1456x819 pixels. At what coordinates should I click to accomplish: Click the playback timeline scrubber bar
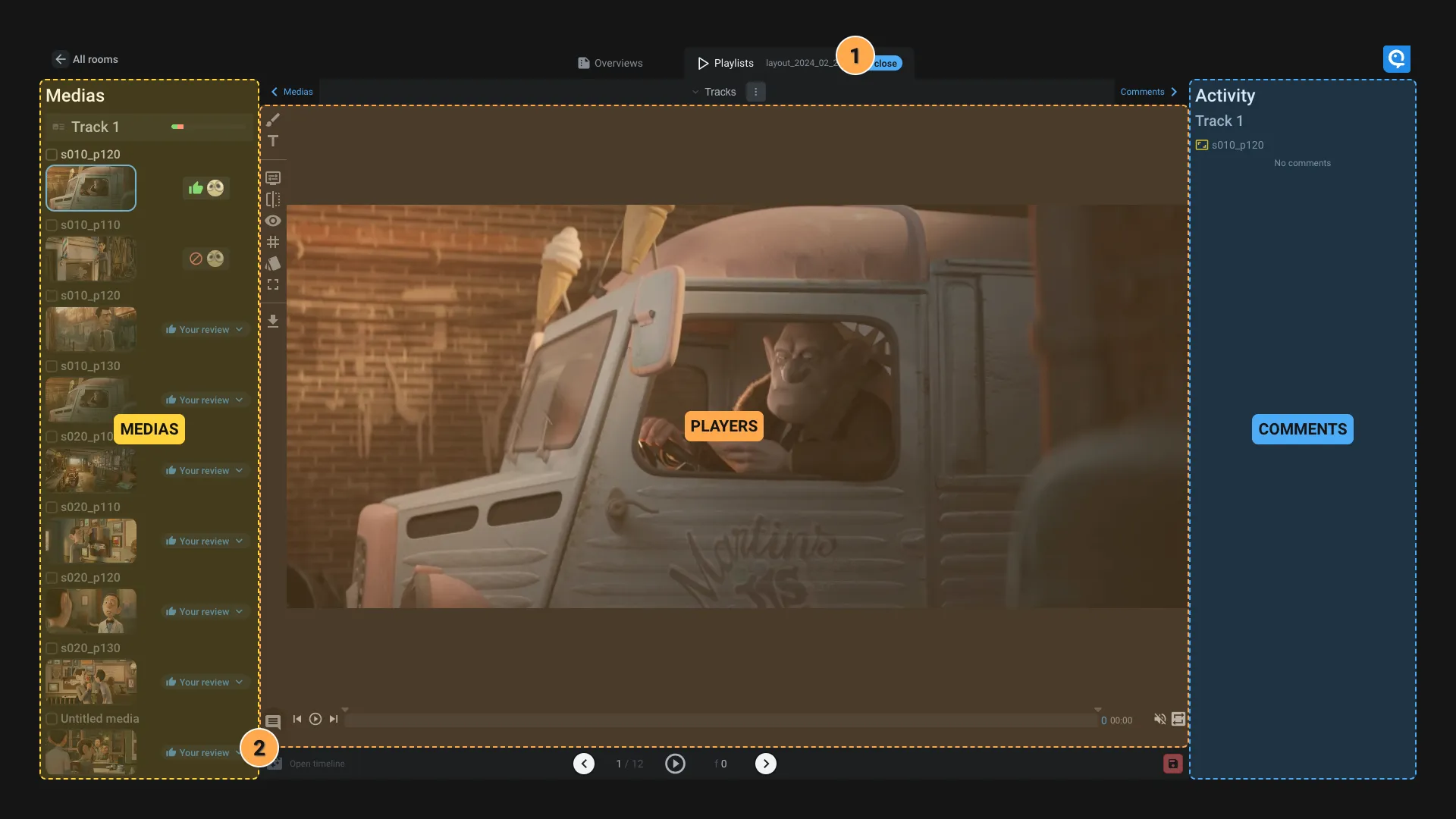pyautogui.click(x=720, y=720)
